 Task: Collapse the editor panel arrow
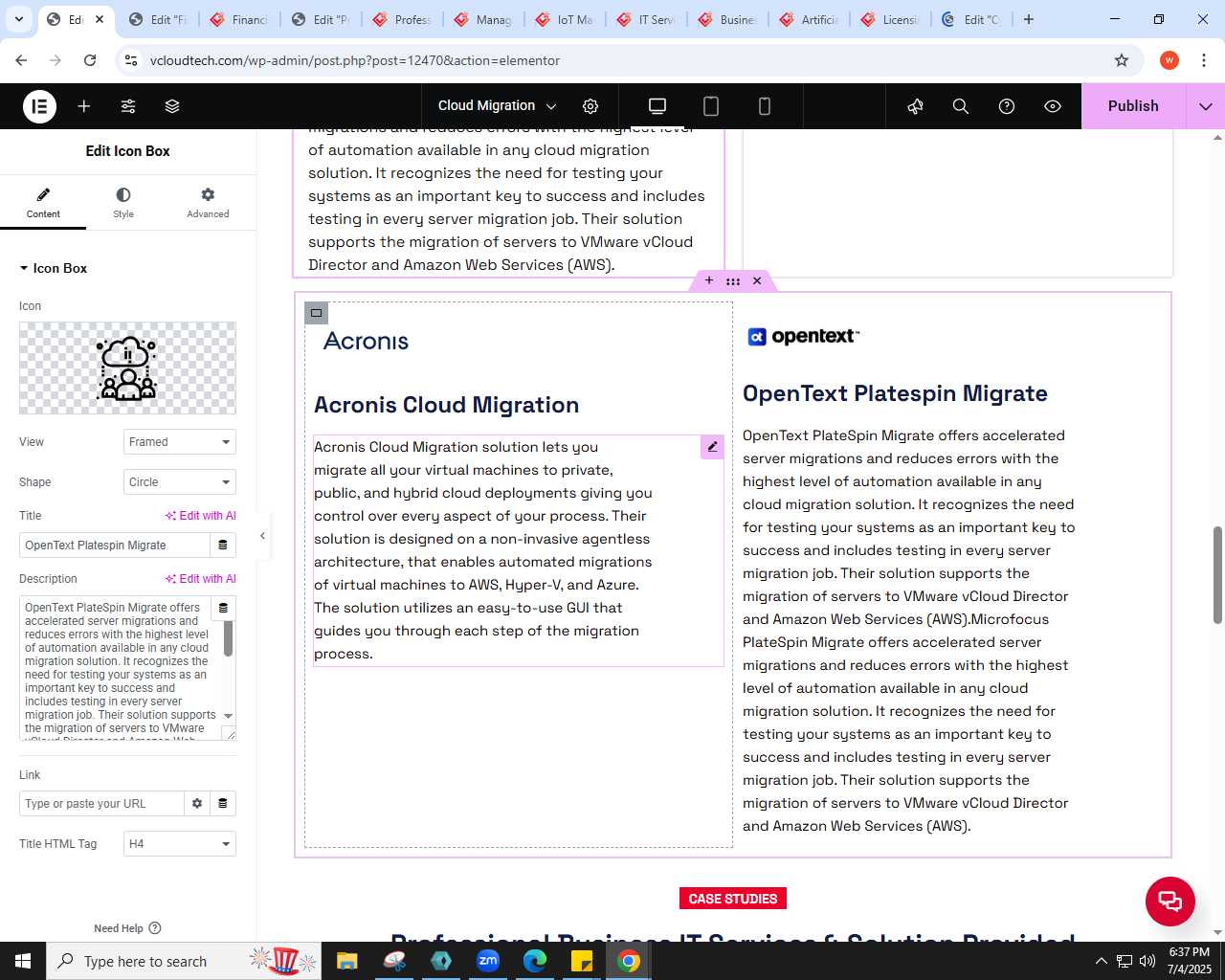point(262,536)
